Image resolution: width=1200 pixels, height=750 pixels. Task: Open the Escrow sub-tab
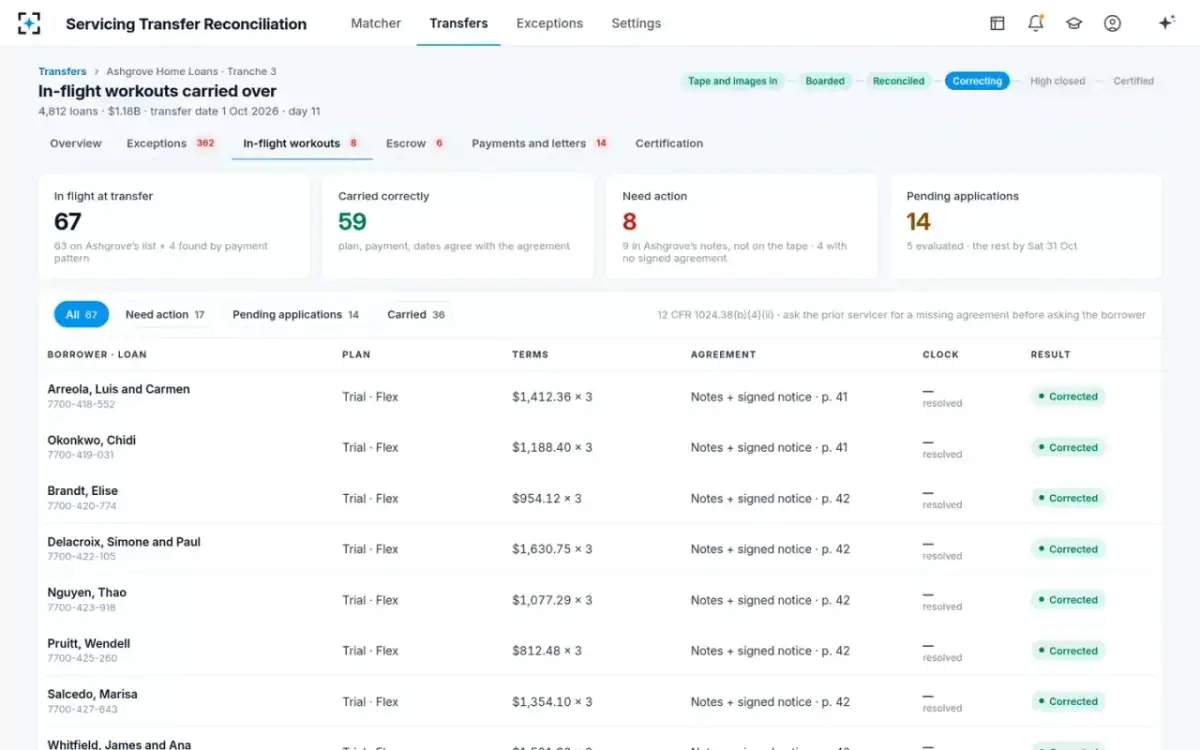[x=415, y=143]
